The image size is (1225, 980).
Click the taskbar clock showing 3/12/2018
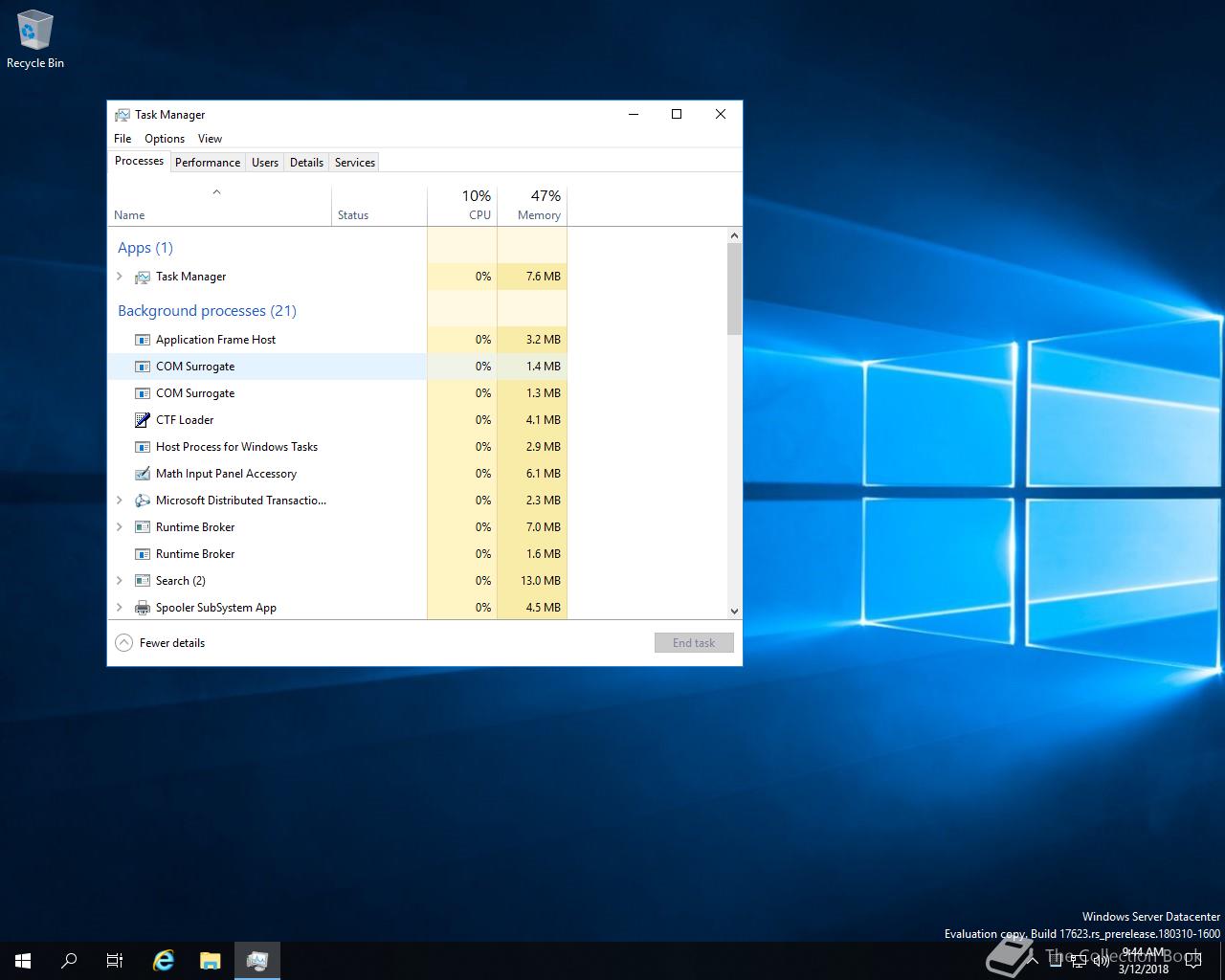[x=1145, y=961]
